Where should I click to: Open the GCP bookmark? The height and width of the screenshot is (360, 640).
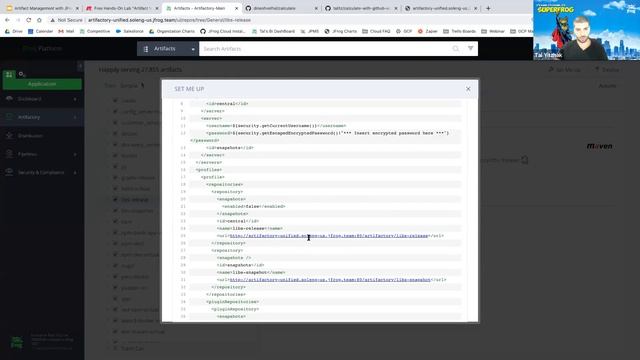coord(404,31)
